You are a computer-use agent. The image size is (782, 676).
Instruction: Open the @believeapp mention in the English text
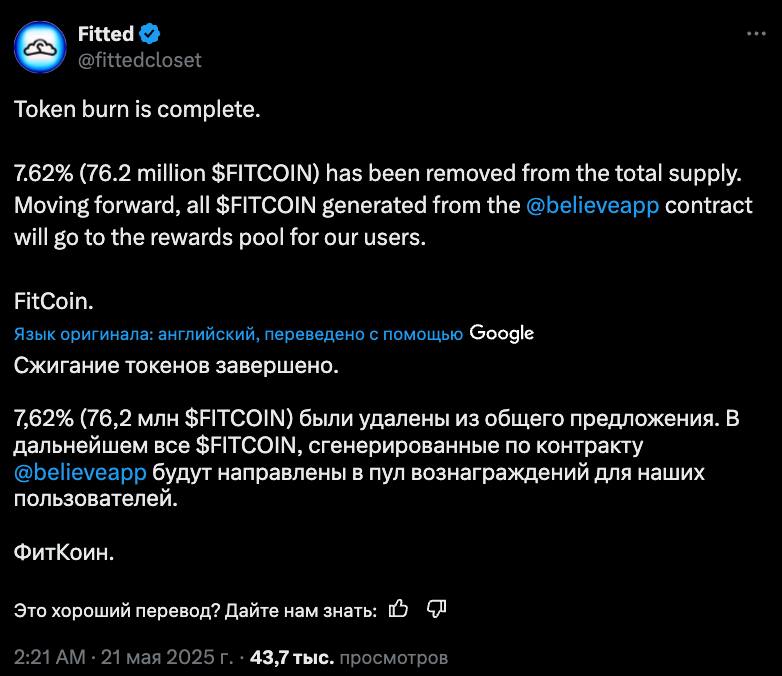point(592,206)
